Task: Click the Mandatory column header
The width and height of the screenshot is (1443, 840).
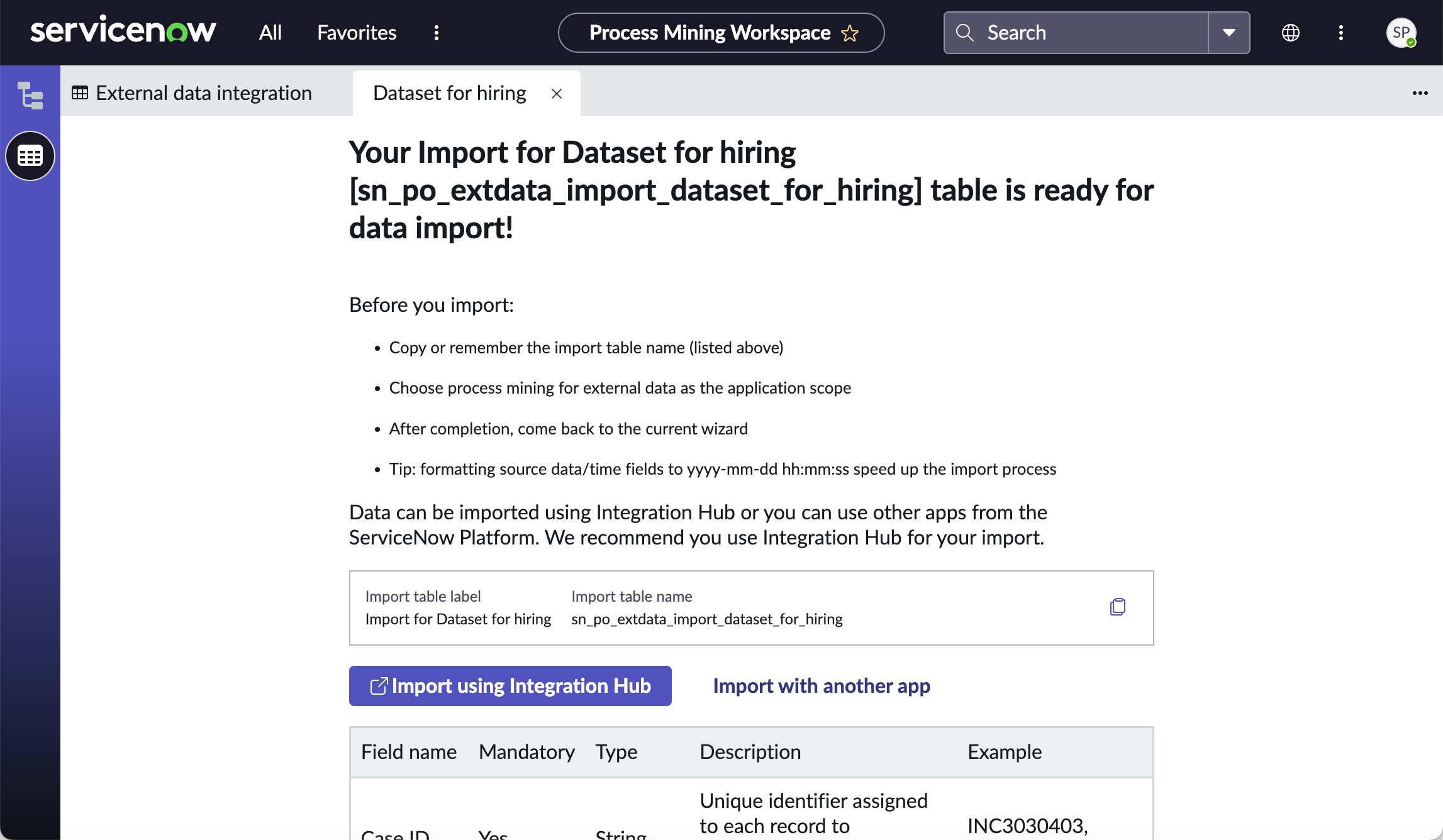Action: [527, 752]
